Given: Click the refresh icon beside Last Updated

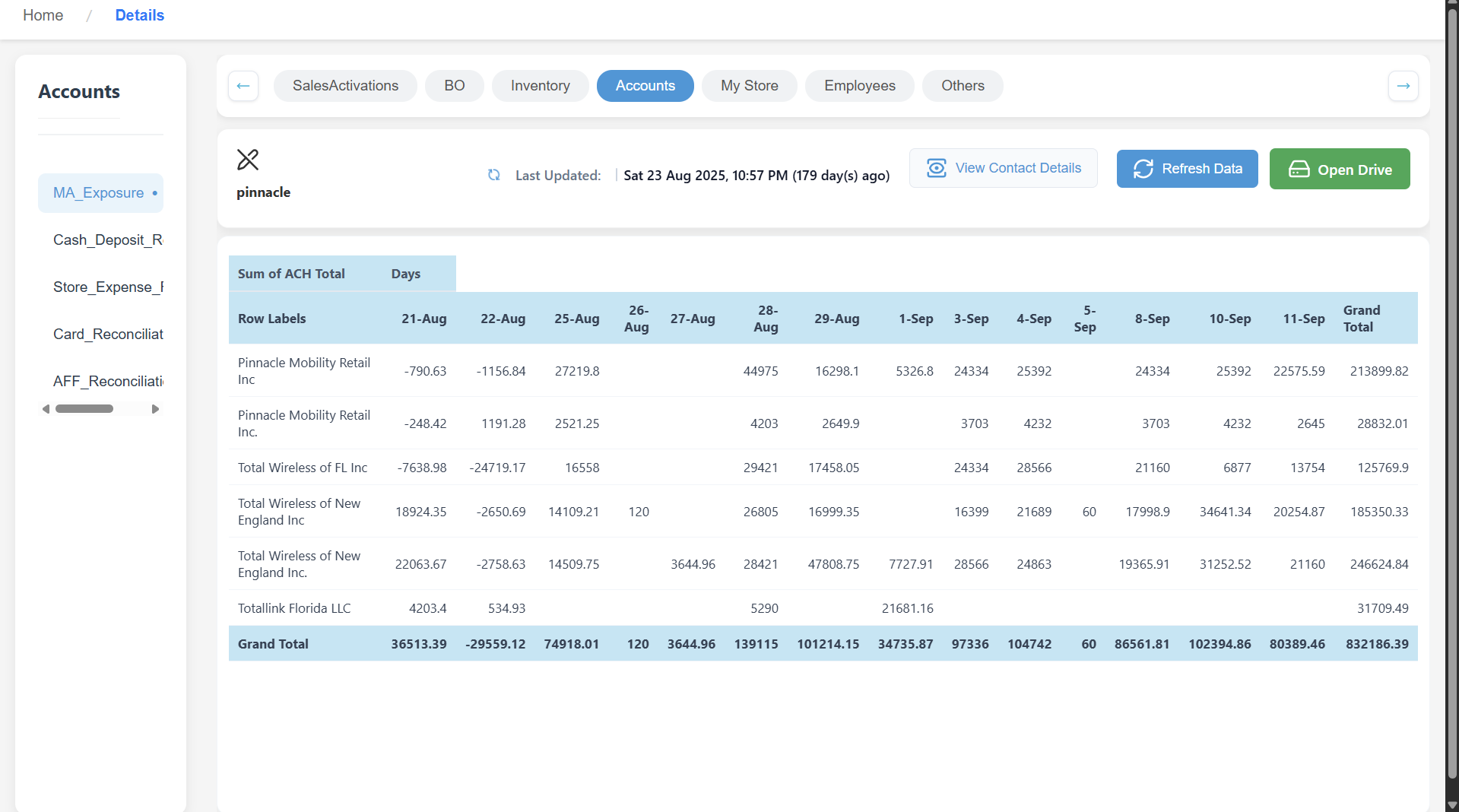Looking at the screenshot, I should click(x=494, y=175).
